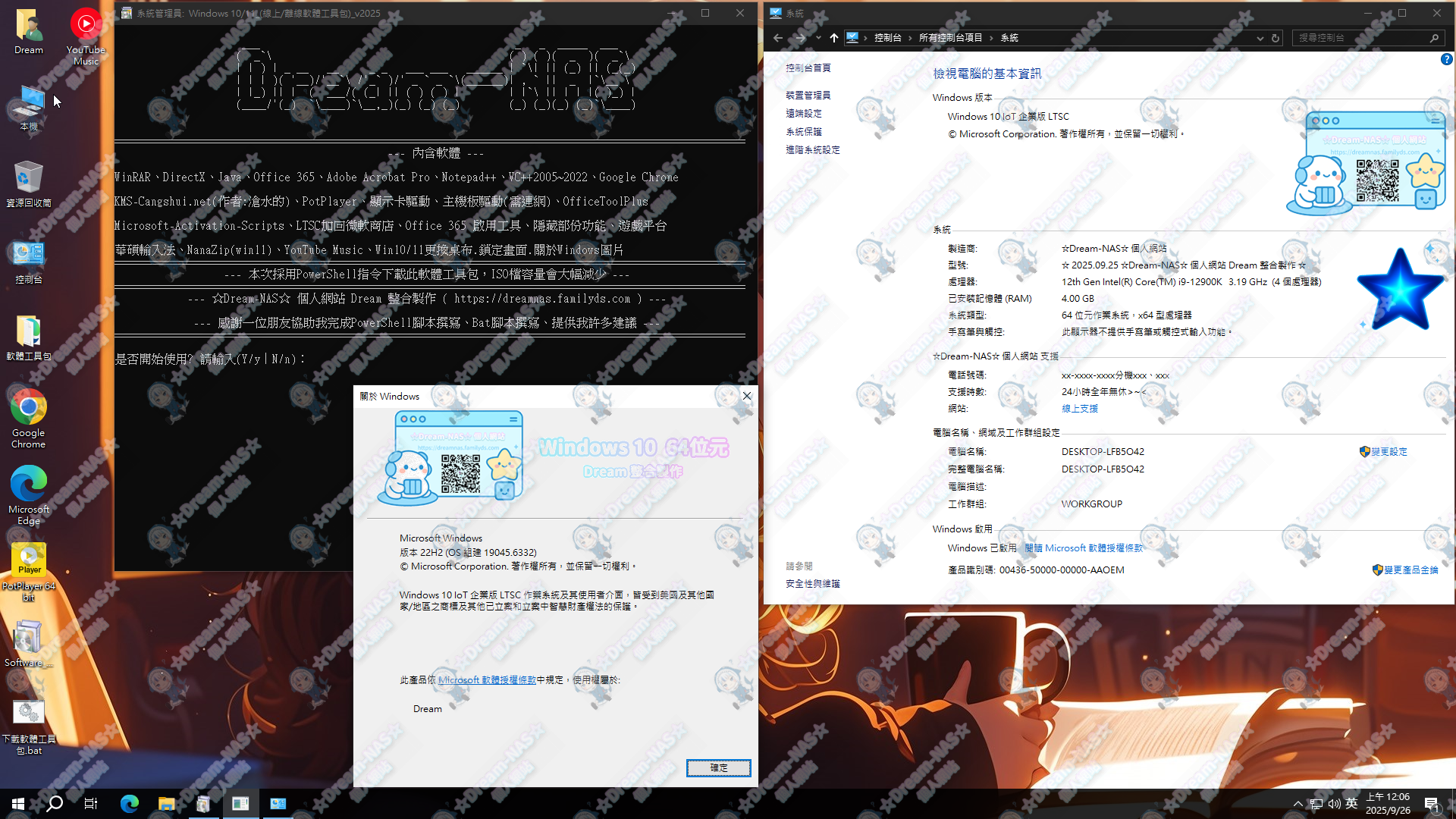Click the volume speaker icon in system tray
The width and height of the screenshot is (1456, 819).
coord(1335,804)
